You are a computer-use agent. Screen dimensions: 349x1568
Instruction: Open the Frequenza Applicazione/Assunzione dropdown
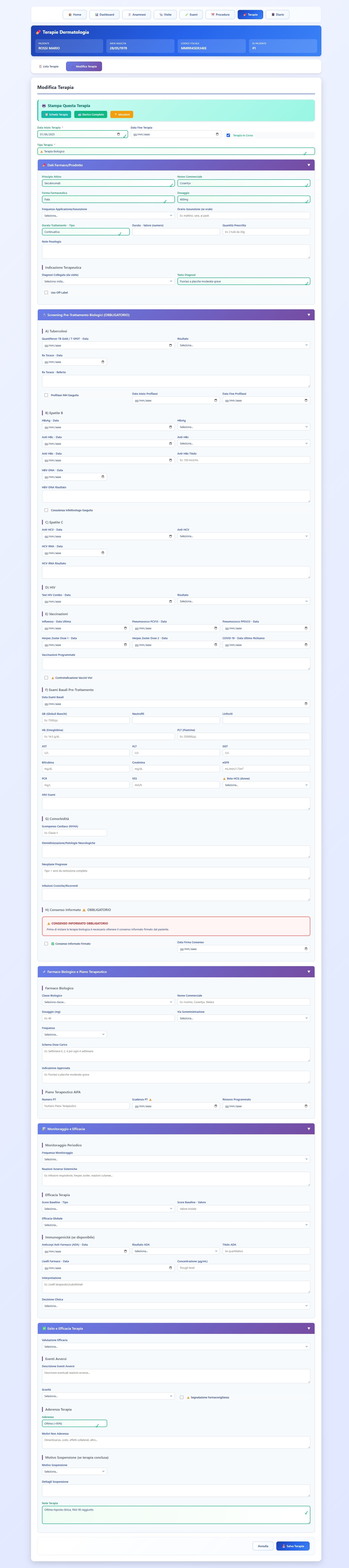108,216
